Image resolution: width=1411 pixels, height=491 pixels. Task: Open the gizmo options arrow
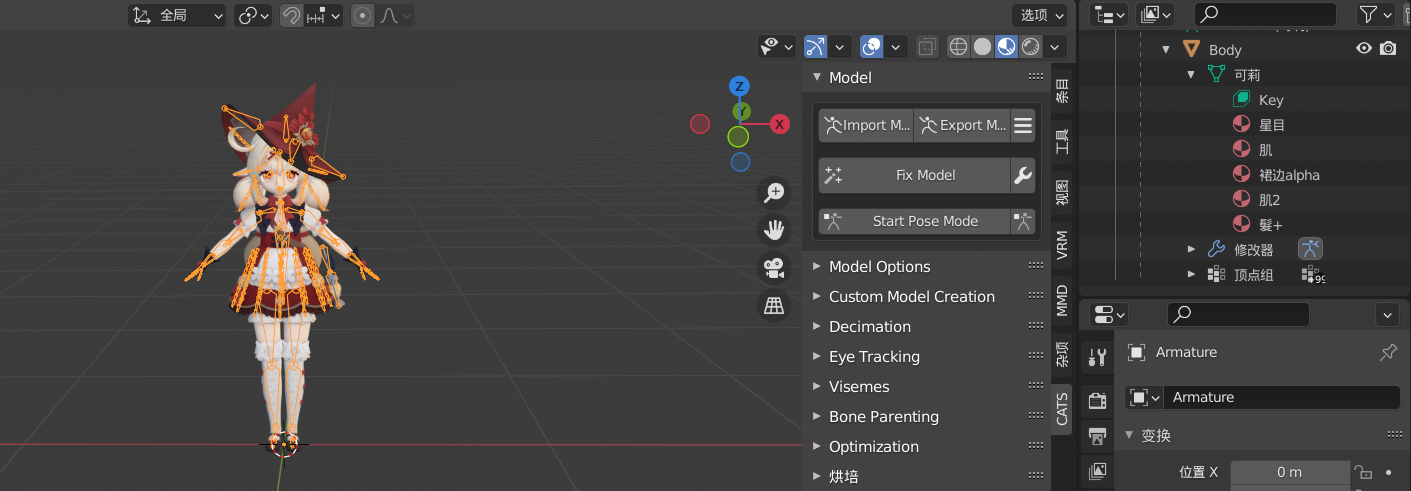click(x=841, y=46)
